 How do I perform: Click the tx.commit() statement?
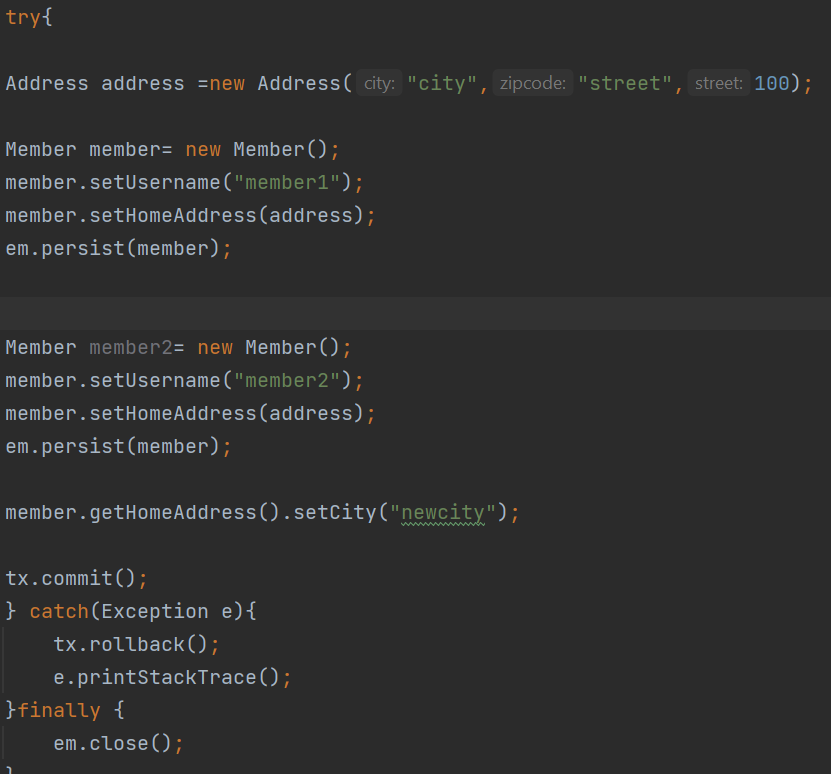pyautogui.click(x=76, y=578)
